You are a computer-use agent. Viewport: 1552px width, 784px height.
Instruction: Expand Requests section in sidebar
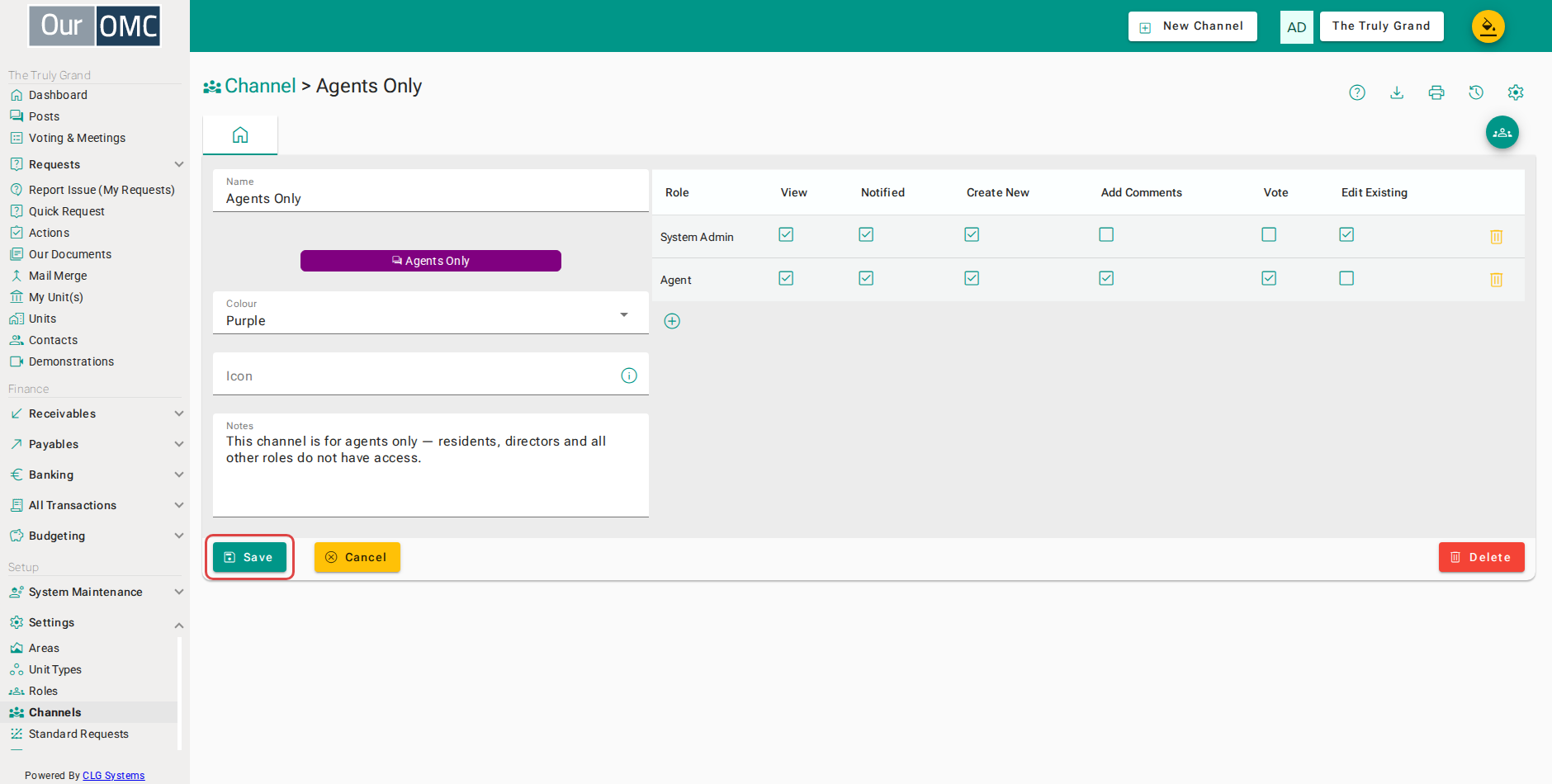point(95,164)
